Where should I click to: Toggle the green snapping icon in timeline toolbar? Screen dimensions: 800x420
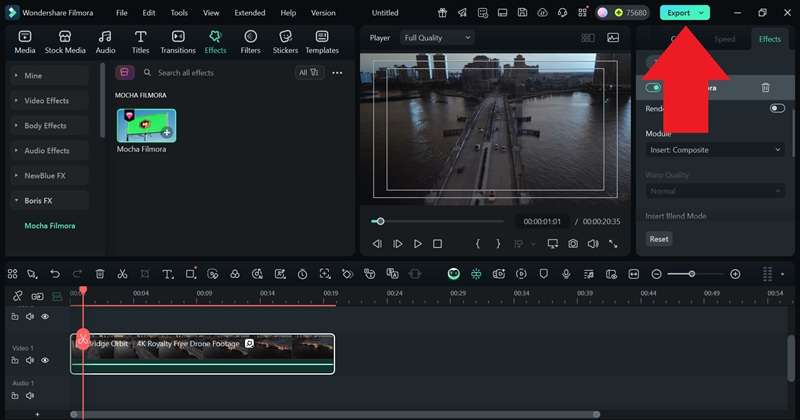pyautogui.click(x=476, y=274)
